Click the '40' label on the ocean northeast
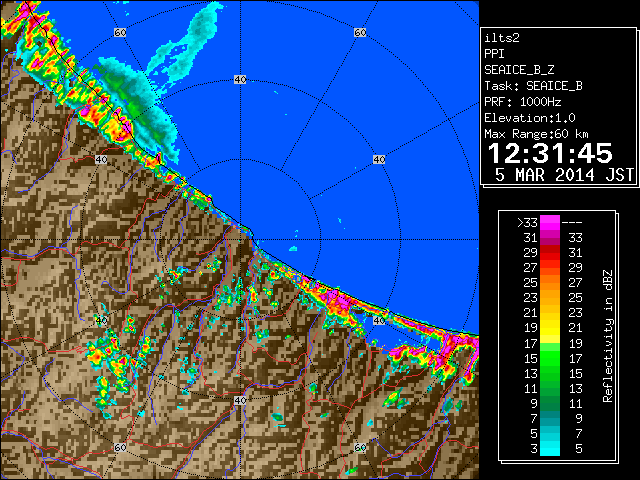 [379, 160]
